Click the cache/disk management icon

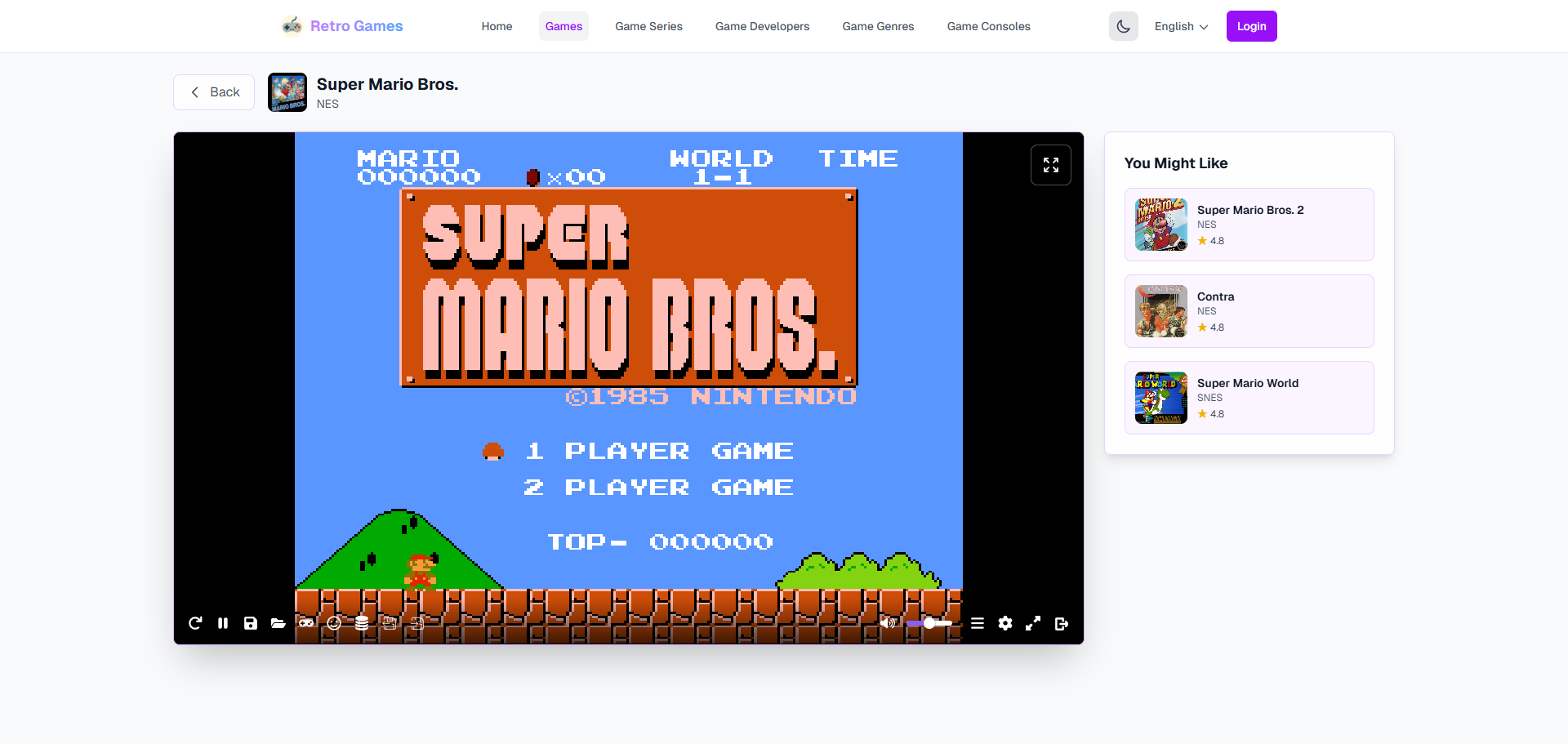click(x=362, y=623)
